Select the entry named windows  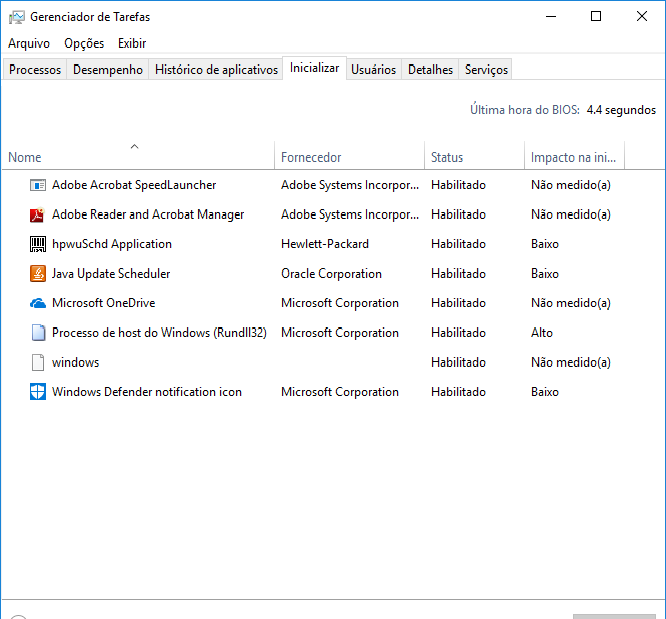coord(75,362)
